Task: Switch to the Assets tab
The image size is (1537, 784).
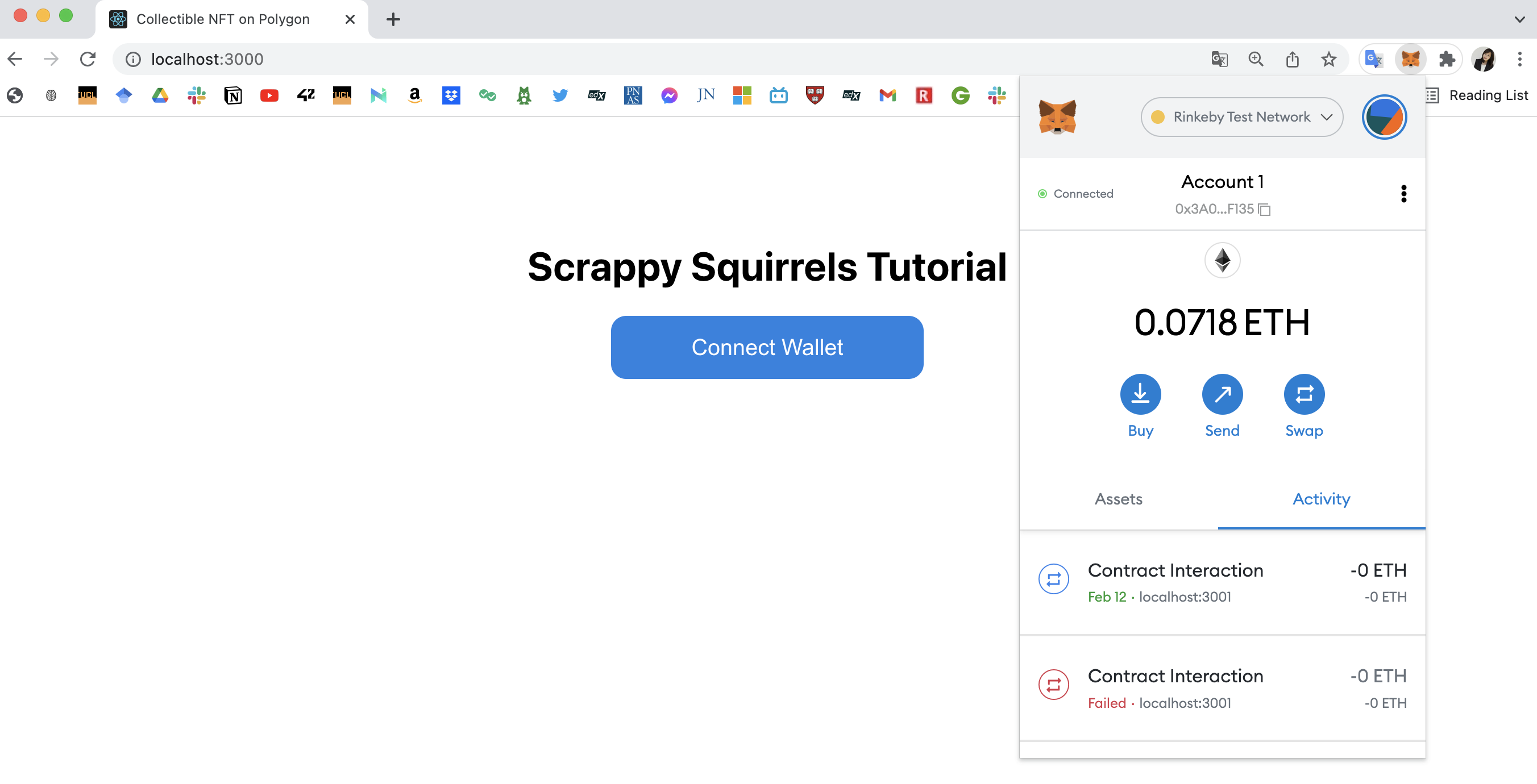Action: pos(1118,499)
